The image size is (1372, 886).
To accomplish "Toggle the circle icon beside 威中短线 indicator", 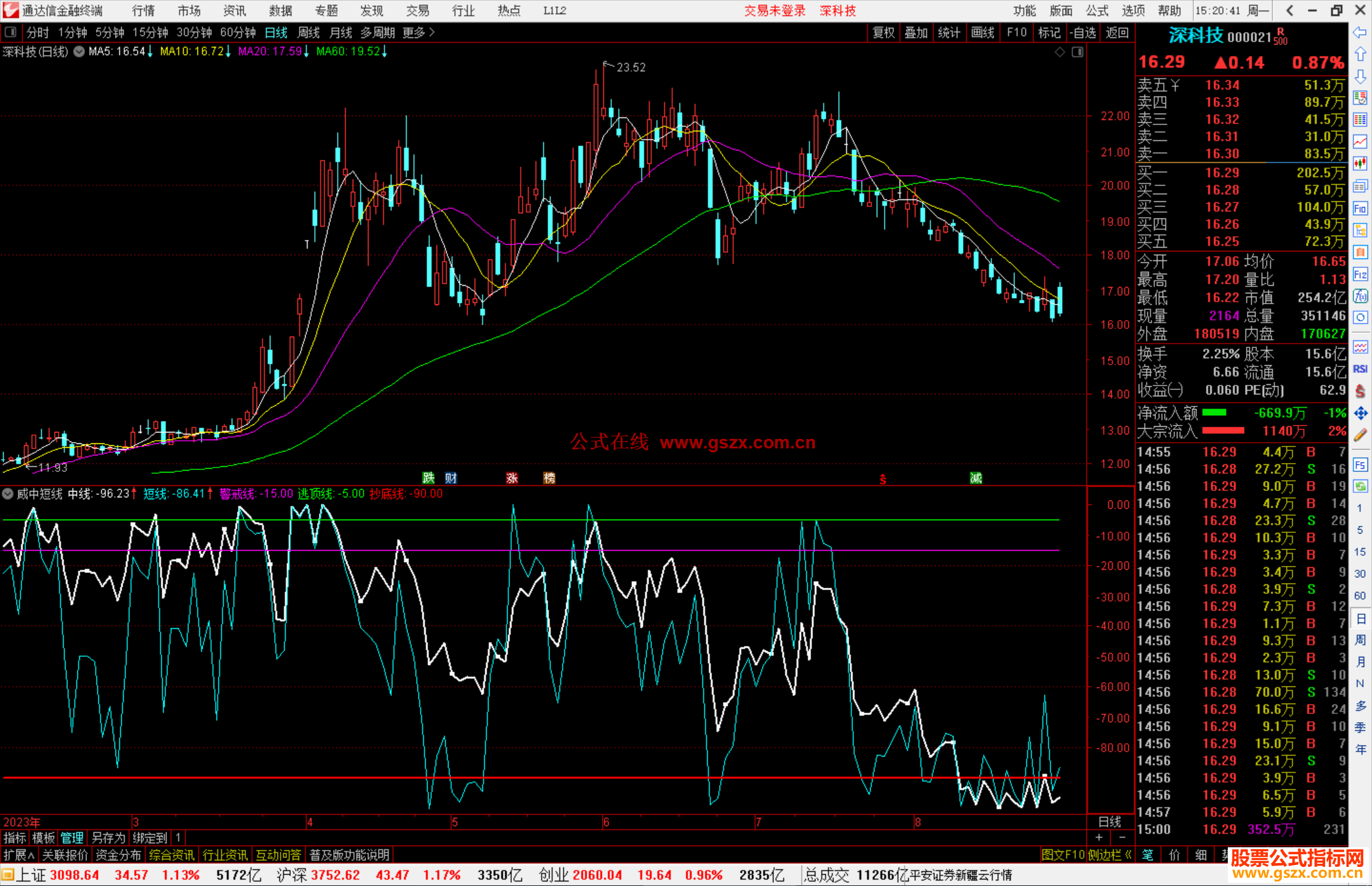I will tap(8, 493).
